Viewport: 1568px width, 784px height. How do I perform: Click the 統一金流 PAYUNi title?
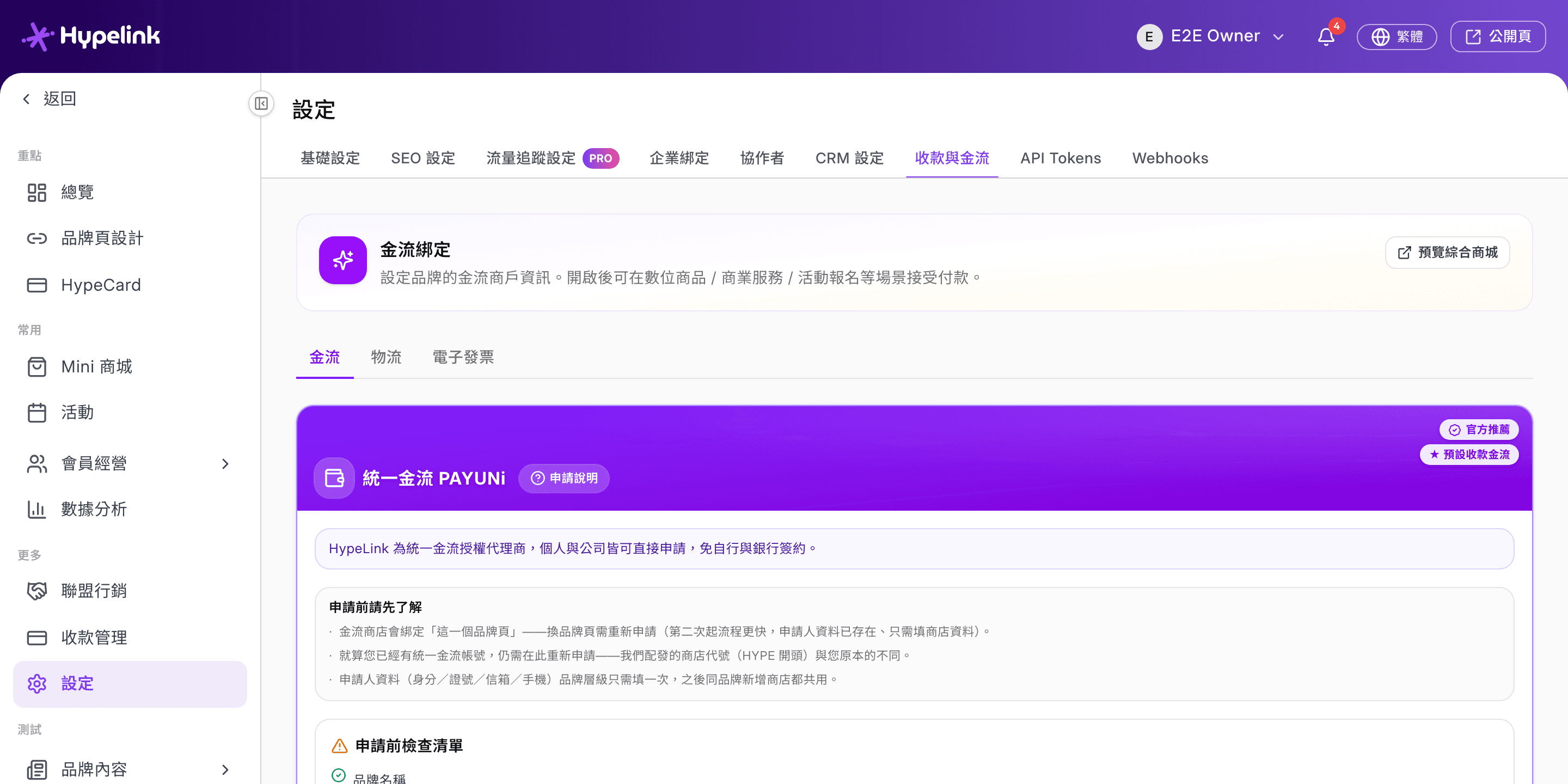434,479
